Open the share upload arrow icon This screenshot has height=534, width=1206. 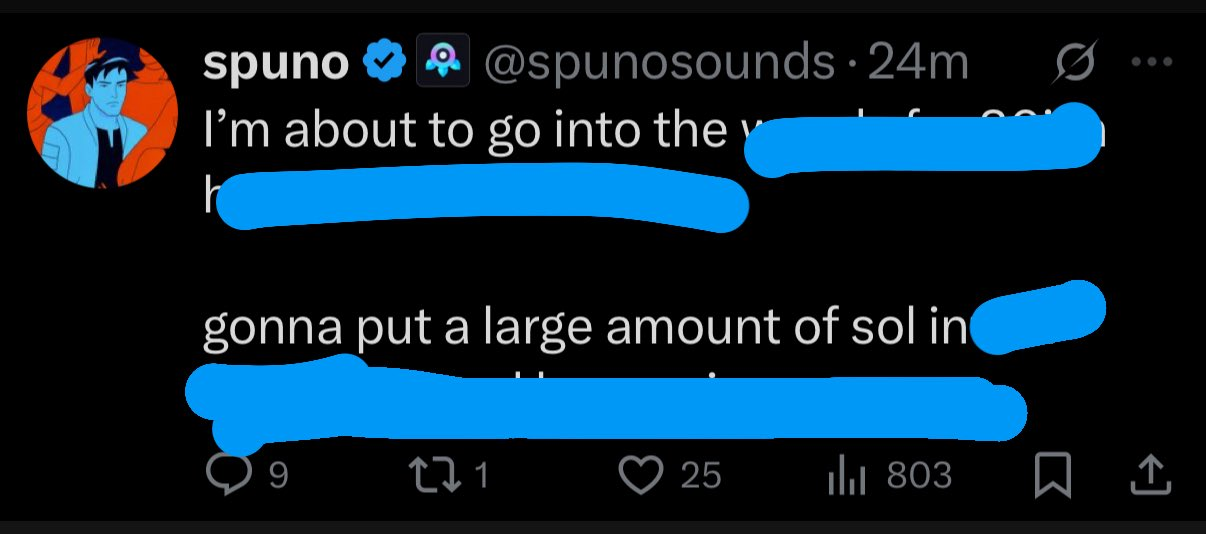1149,476
